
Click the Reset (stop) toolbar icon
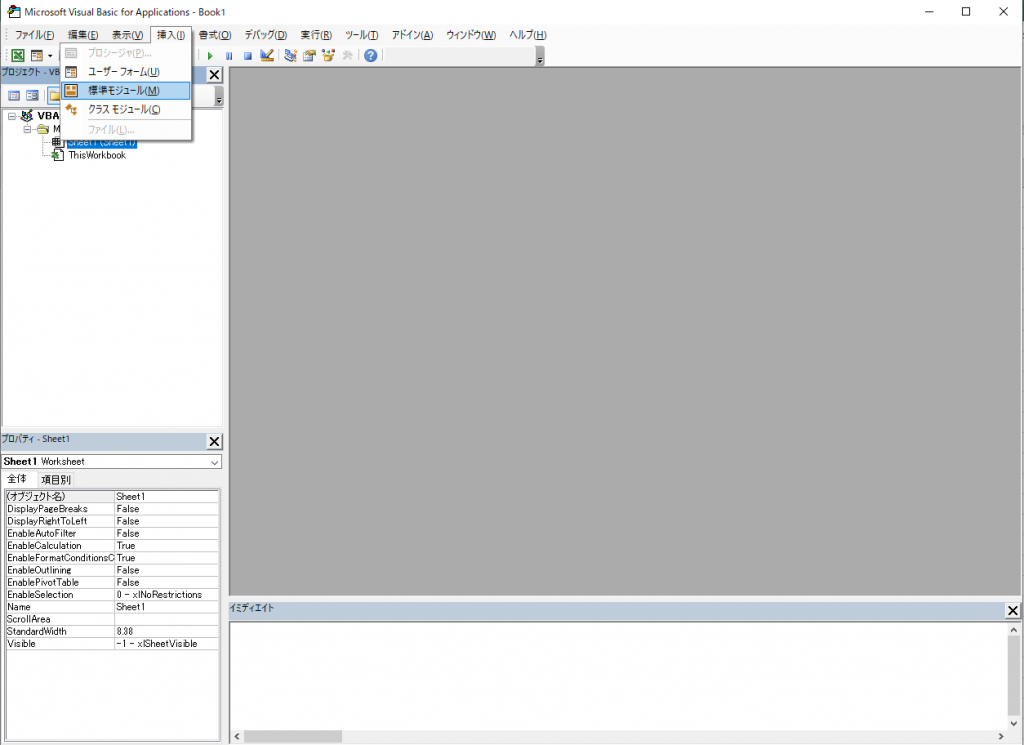pos(247,56)
